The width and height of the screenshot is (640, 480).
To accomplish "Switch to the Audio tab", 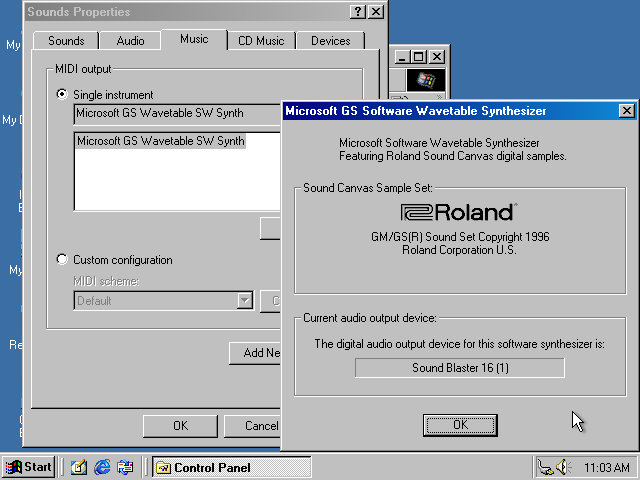I will tap(130, 41).
